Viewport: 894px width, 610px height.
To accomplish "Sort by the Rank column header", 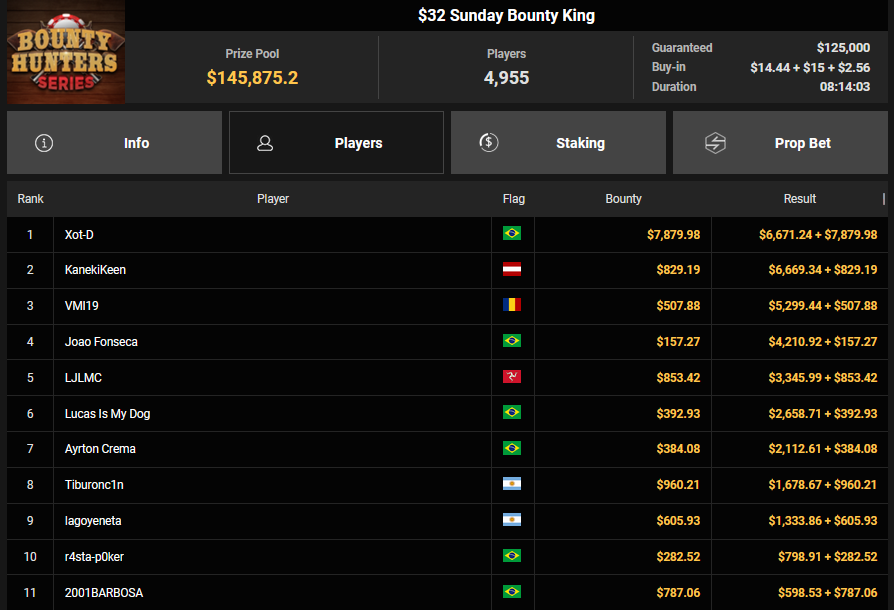I will [31, 199].
